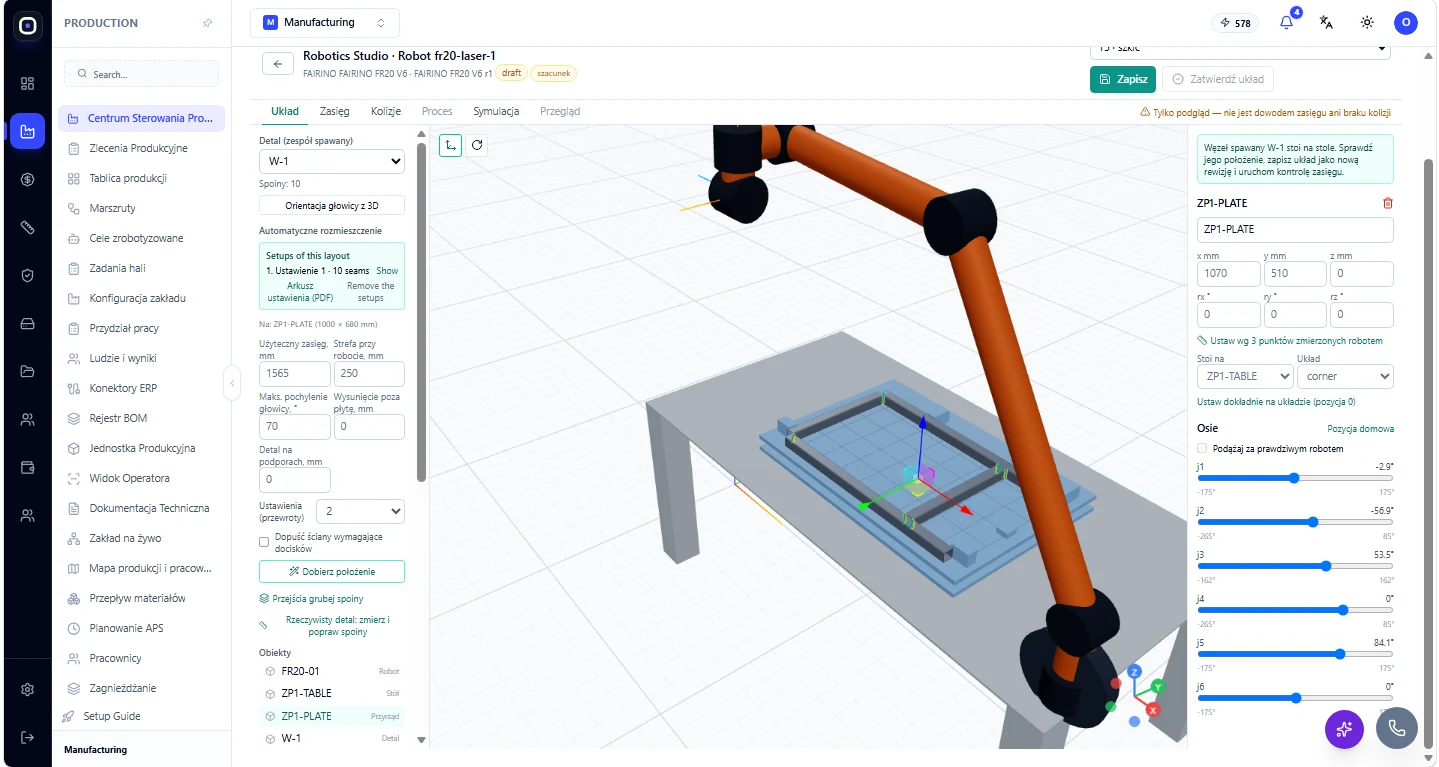Click the j1 axis slider handle

(x=1294, y=478)
